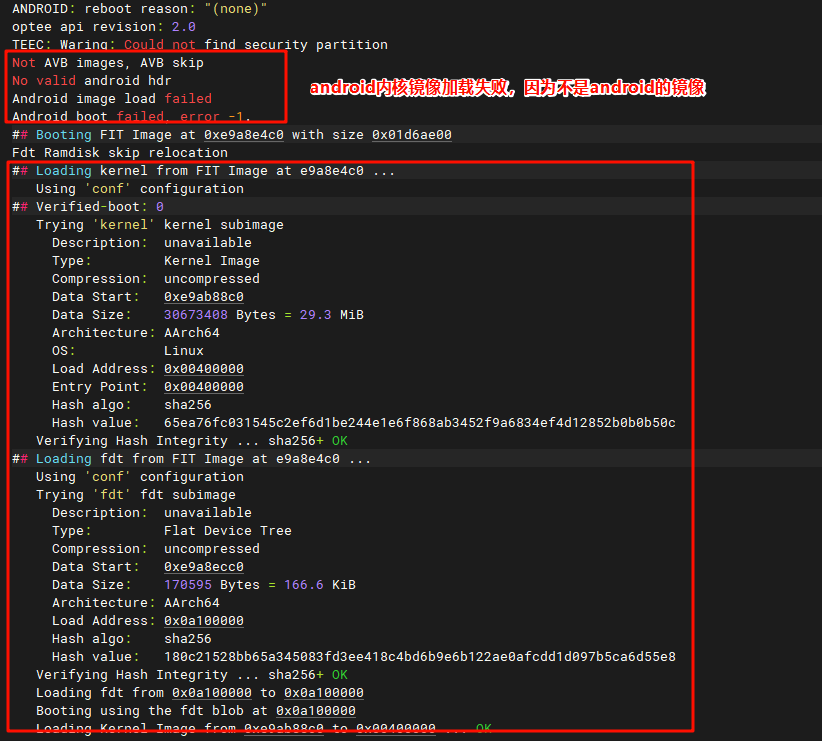Click the underlined address 0xe9a8e4c0 in Booting line

click(x=243, y=135)
